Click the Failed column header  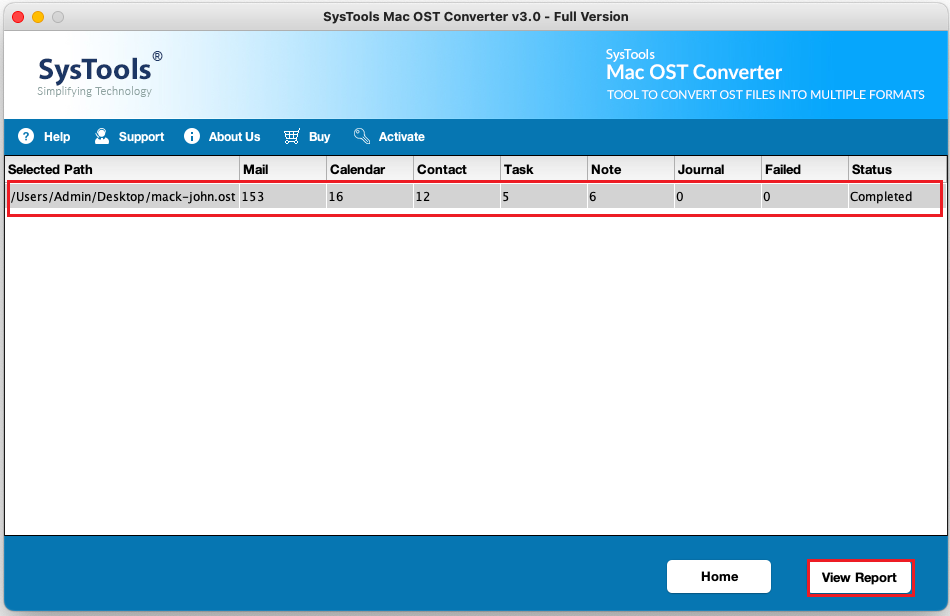[x=805, y=170]
